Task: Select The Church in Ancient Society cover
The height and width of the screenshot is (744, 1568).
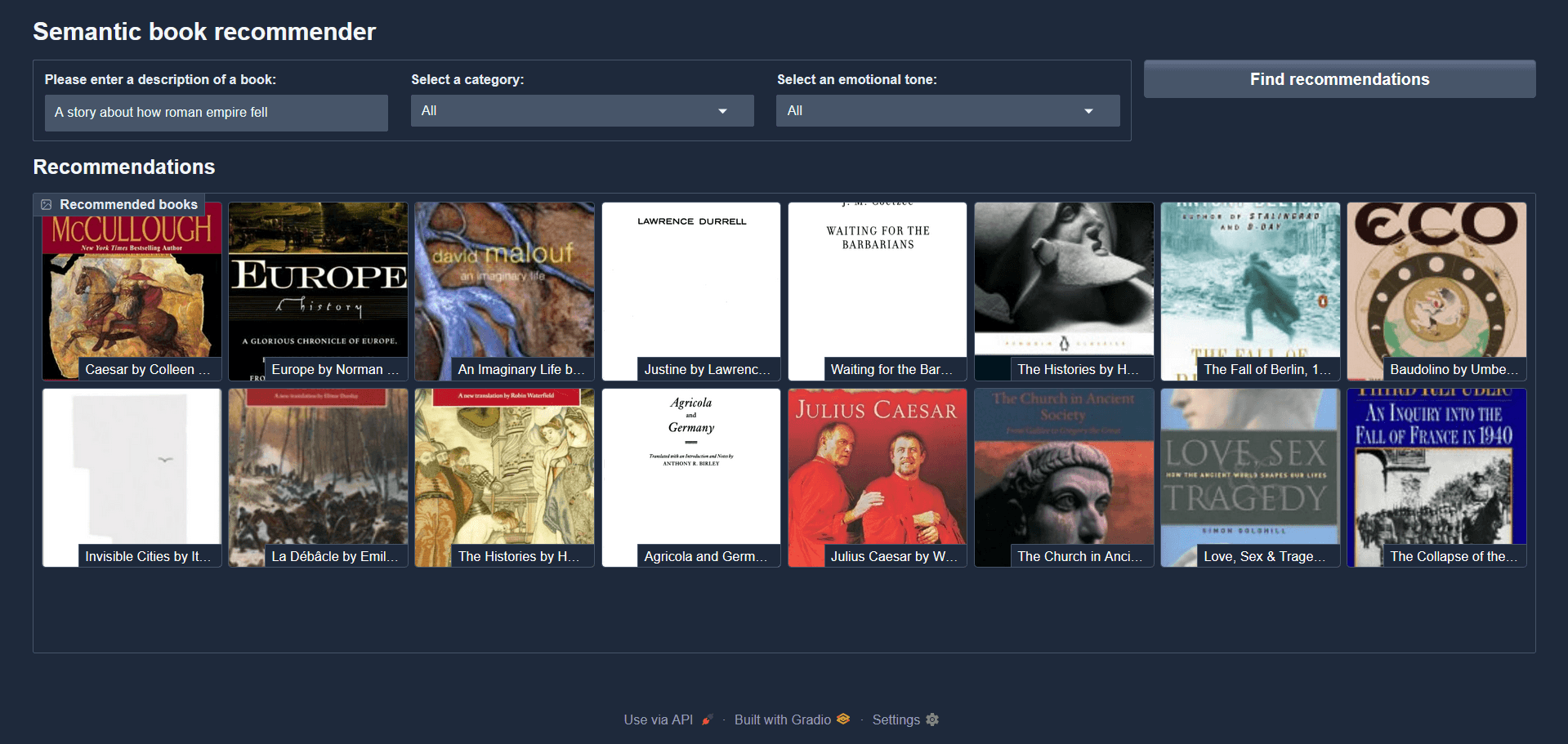Action: coord(1064,478)
